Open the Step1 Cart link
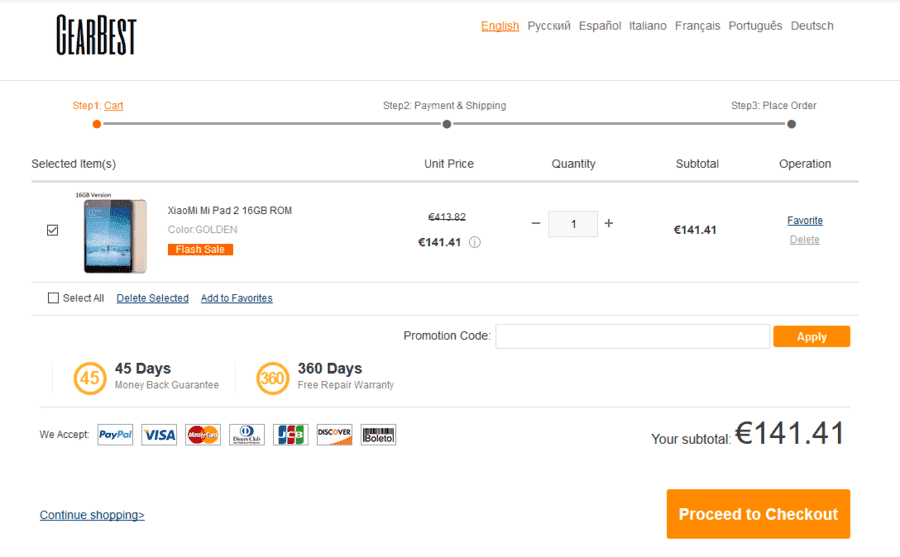 tap(114, 106)
